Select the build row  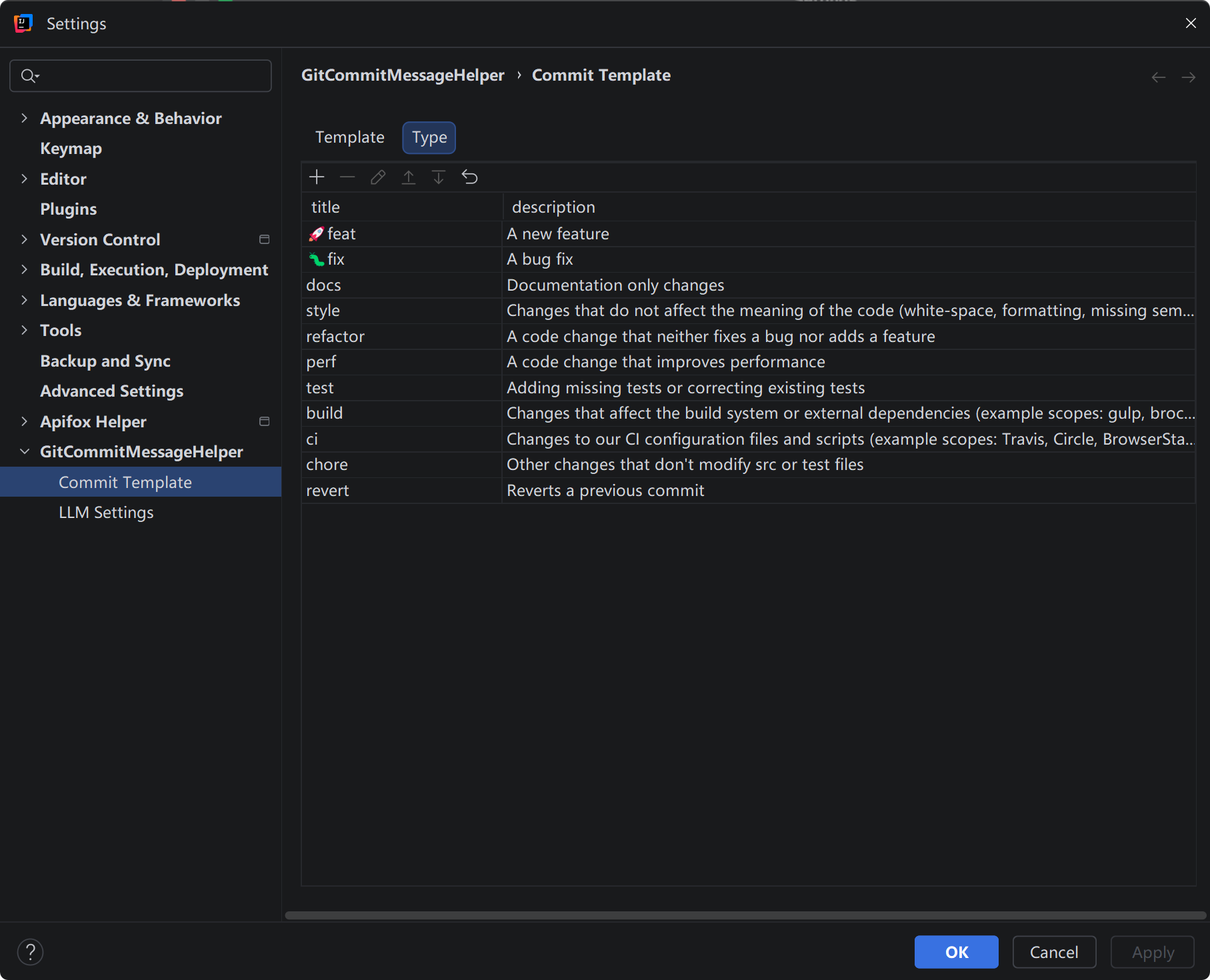coord(749,413)
